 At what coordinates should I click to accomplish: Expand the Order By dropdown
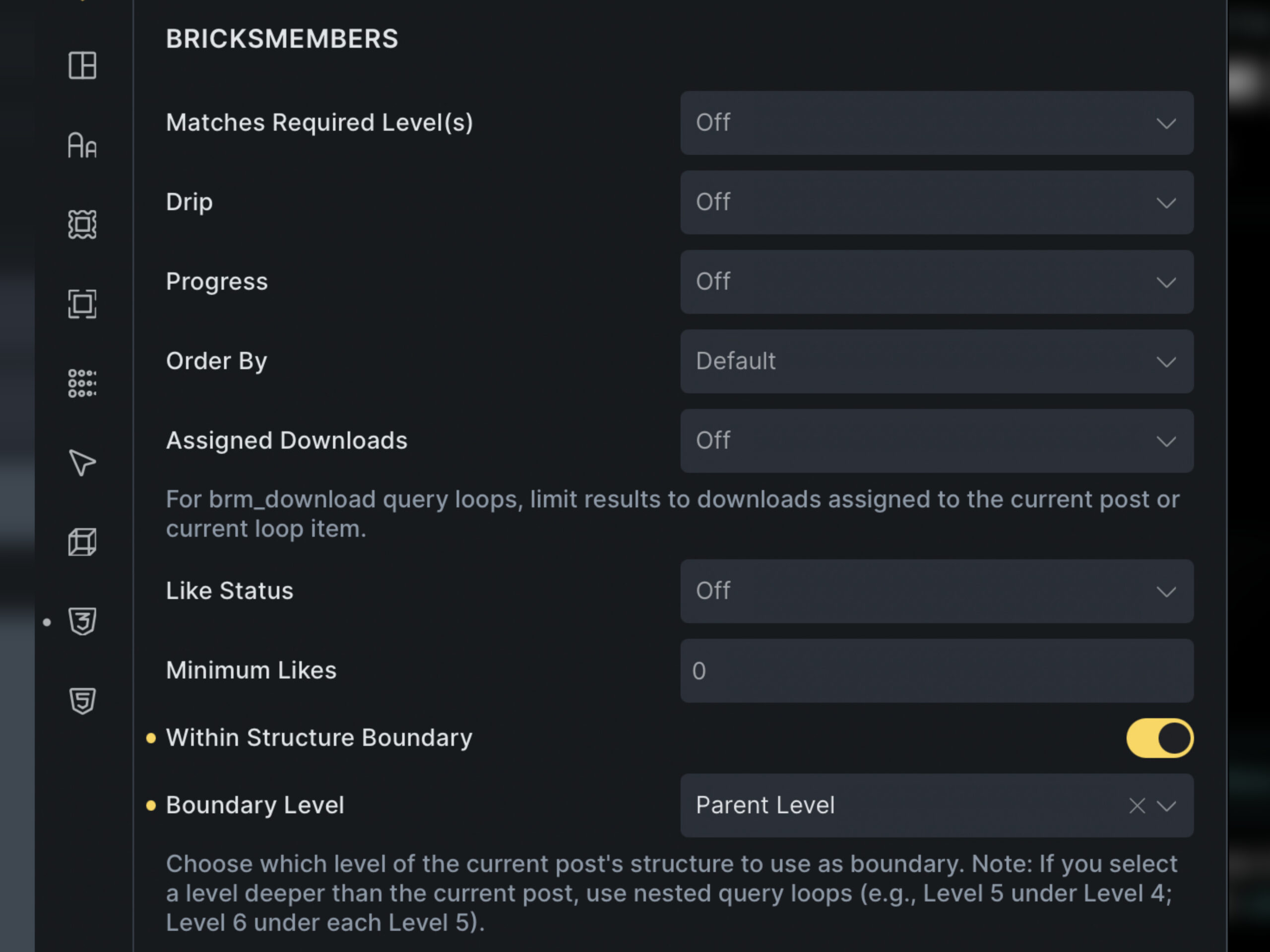(937, 361)
